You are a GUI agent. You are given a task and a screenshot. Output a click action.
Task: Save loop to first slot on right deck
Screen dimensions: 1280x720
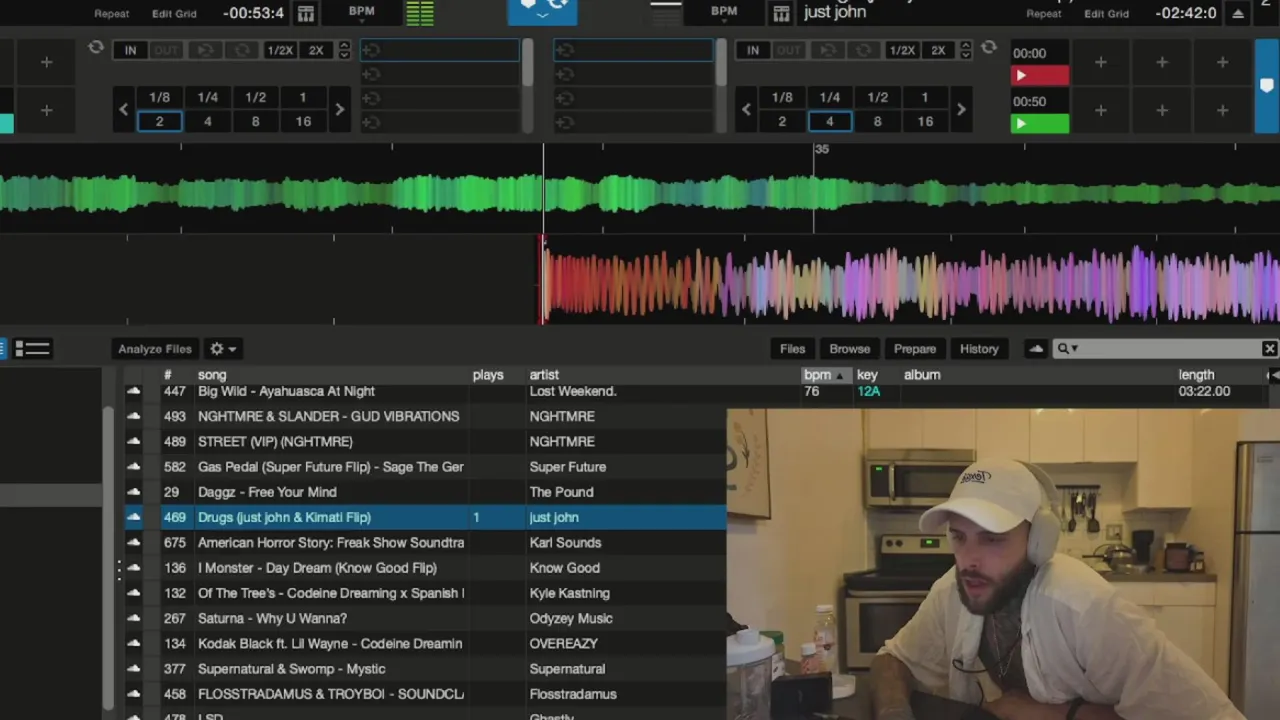click(x=633, y=50)
